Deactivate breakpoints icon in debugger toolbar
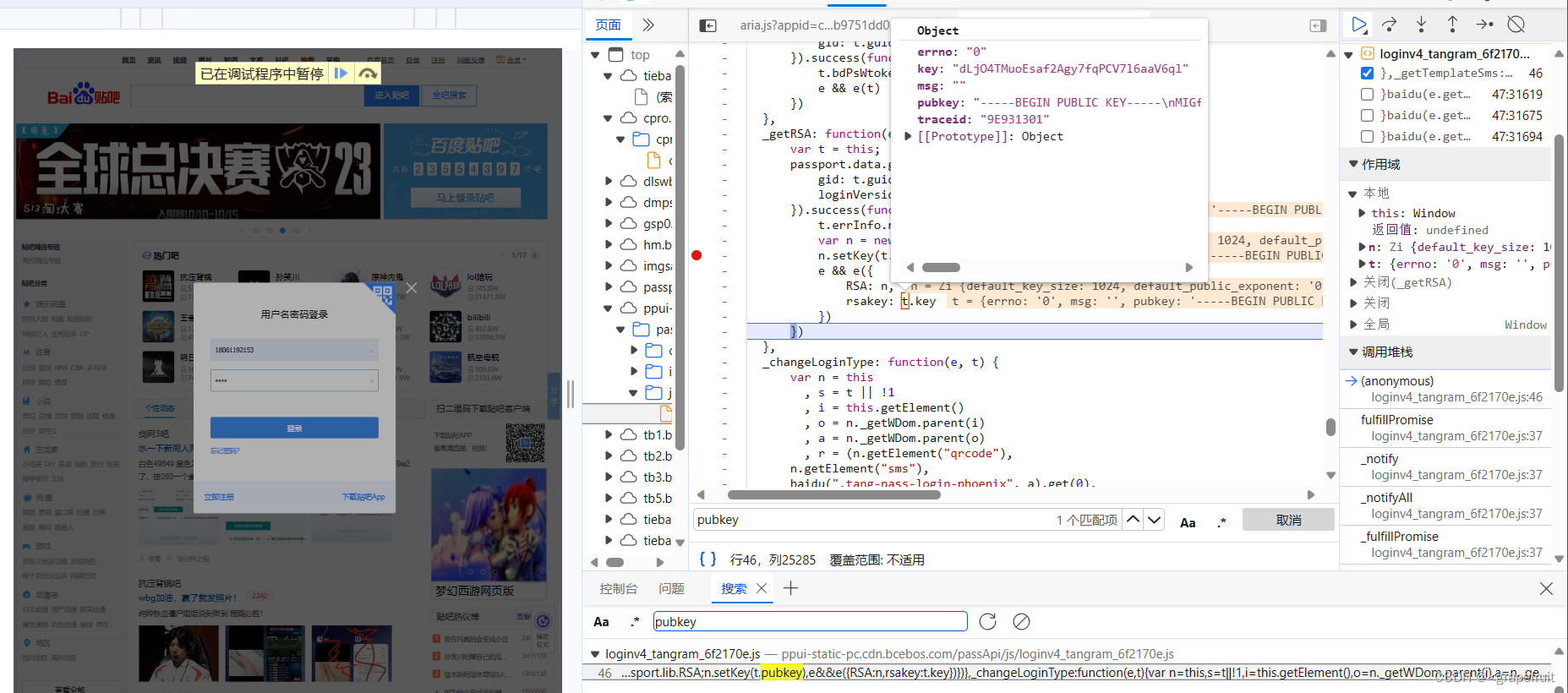This screenshot has width=1568, height=693. tap(1516, 25)
